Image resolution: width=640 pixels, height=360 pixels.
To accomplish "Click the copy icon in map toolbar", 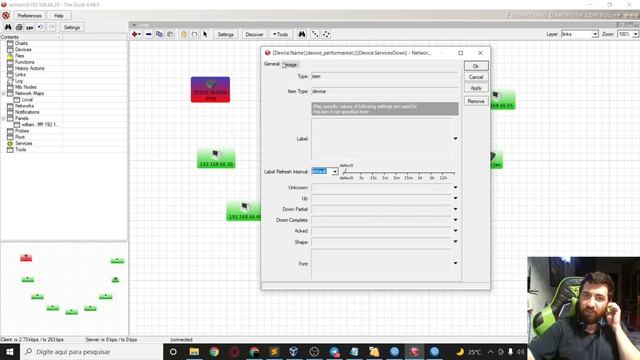I will [x=159, y=34].
